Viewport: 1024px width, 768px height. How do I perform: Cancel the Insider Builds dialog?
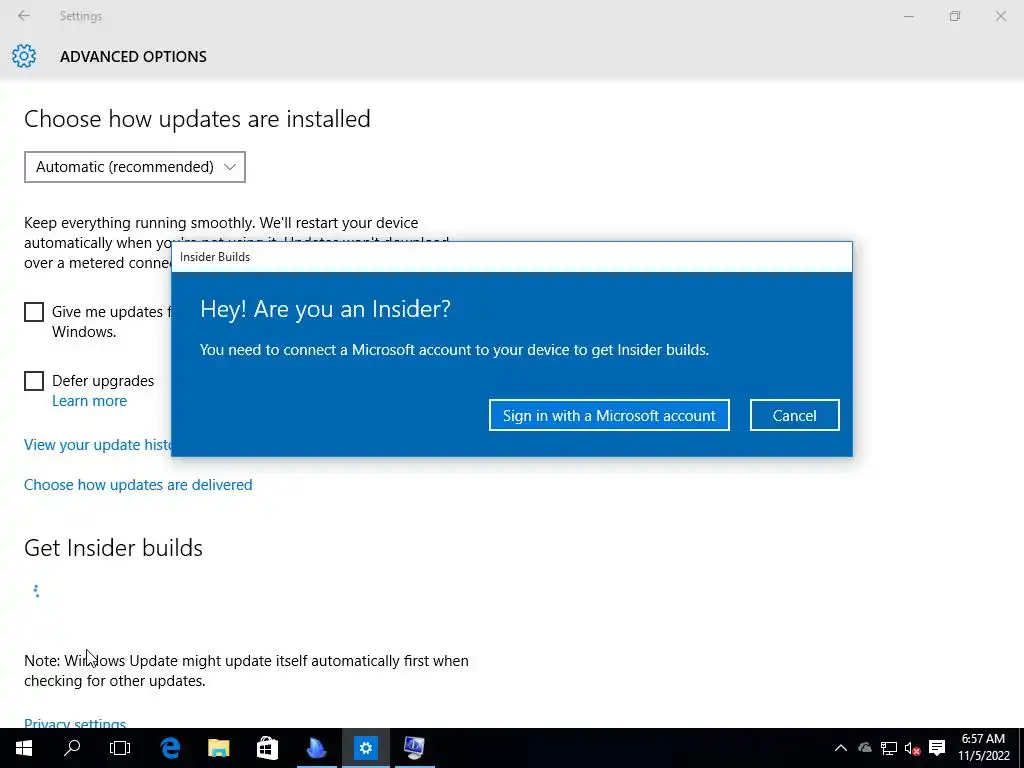coord(794,415)
